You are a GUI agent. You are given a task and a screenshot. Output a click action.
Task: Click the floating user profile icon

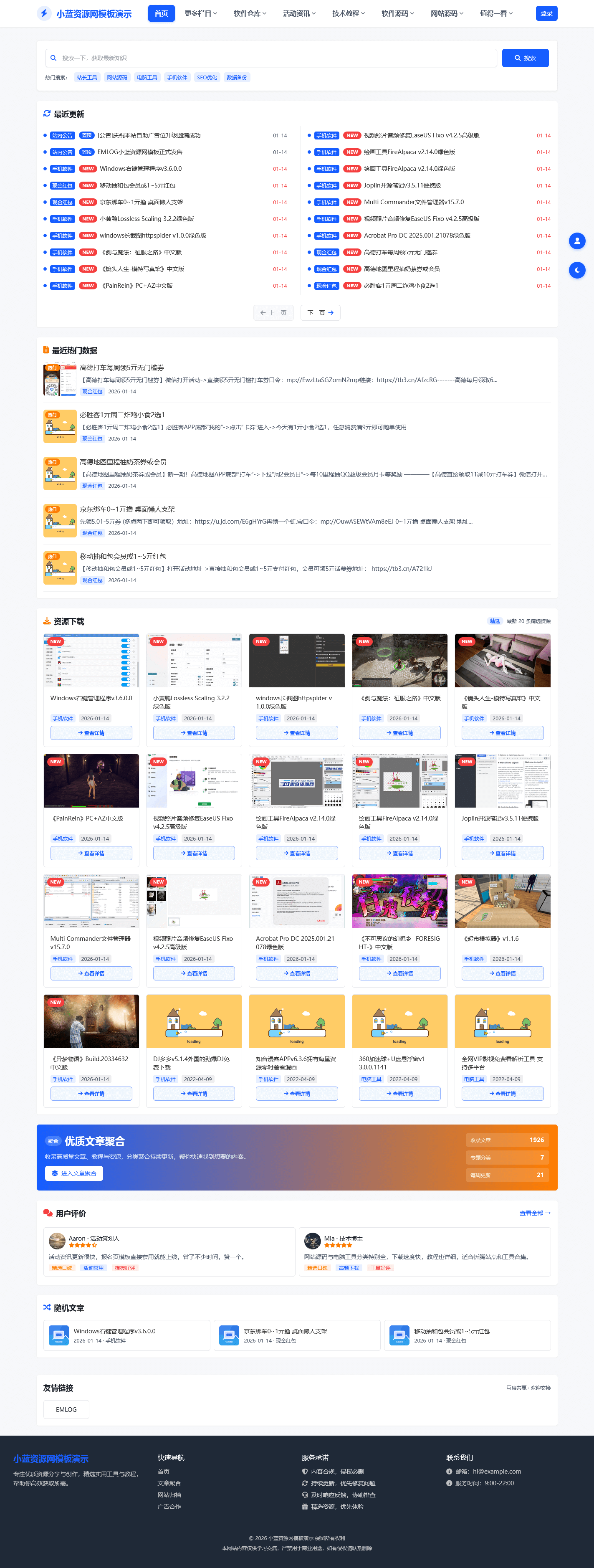[576, 241]
